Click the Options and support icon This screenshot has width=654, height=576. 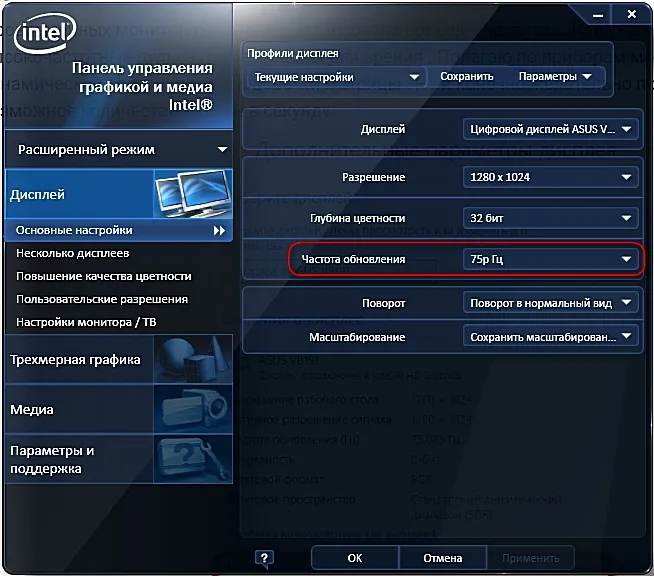click(x=191, y=458)
